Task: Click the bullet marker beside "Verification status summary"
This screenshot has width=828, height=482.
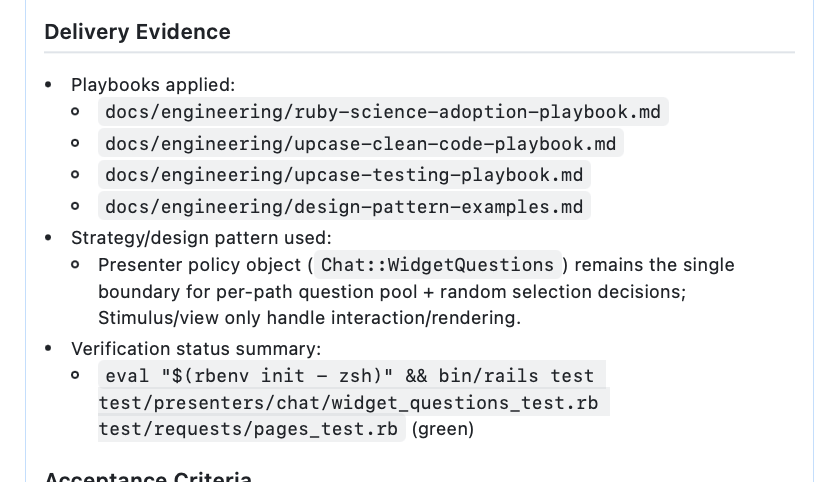Action: coord(49,349)
